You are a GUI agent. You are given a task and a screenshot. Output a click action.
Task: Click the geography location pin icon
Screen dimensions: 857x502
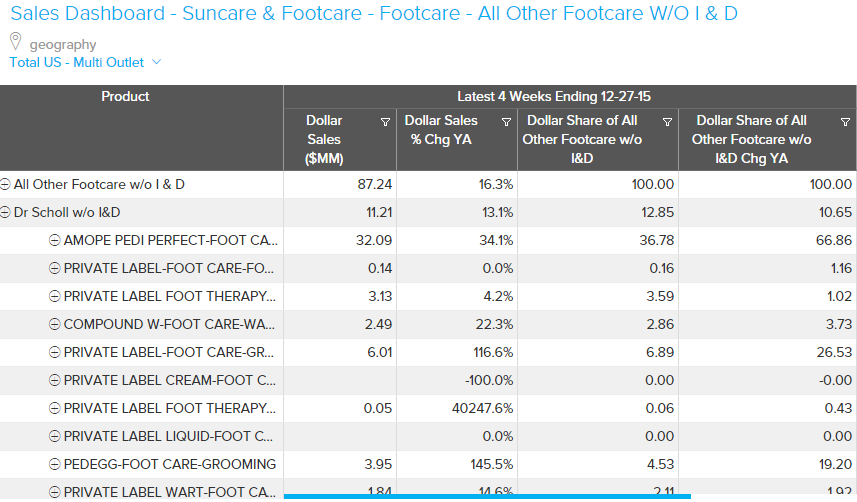(15, 42)
